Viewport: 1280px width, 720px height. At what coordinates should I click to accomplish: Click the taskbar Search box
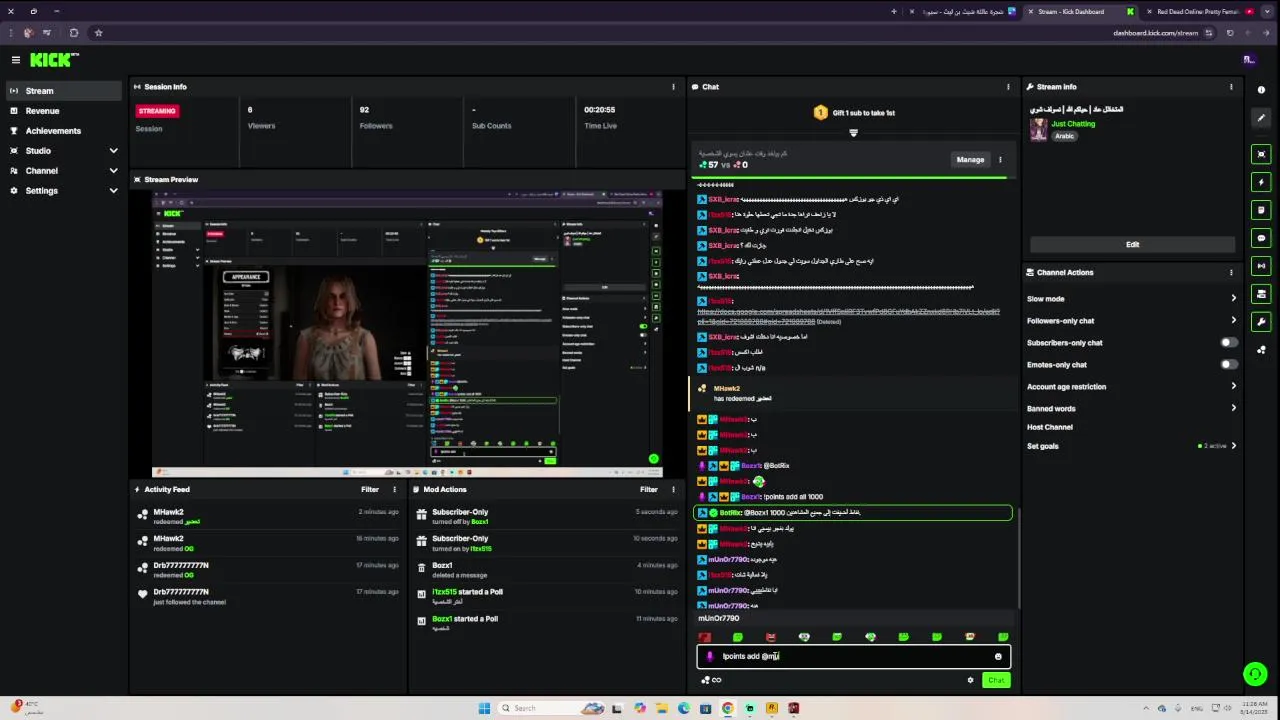tap(551, 708)
